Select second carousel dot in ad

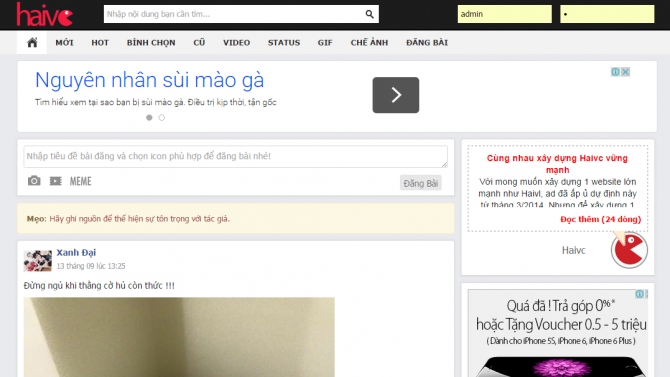(162, 118)
